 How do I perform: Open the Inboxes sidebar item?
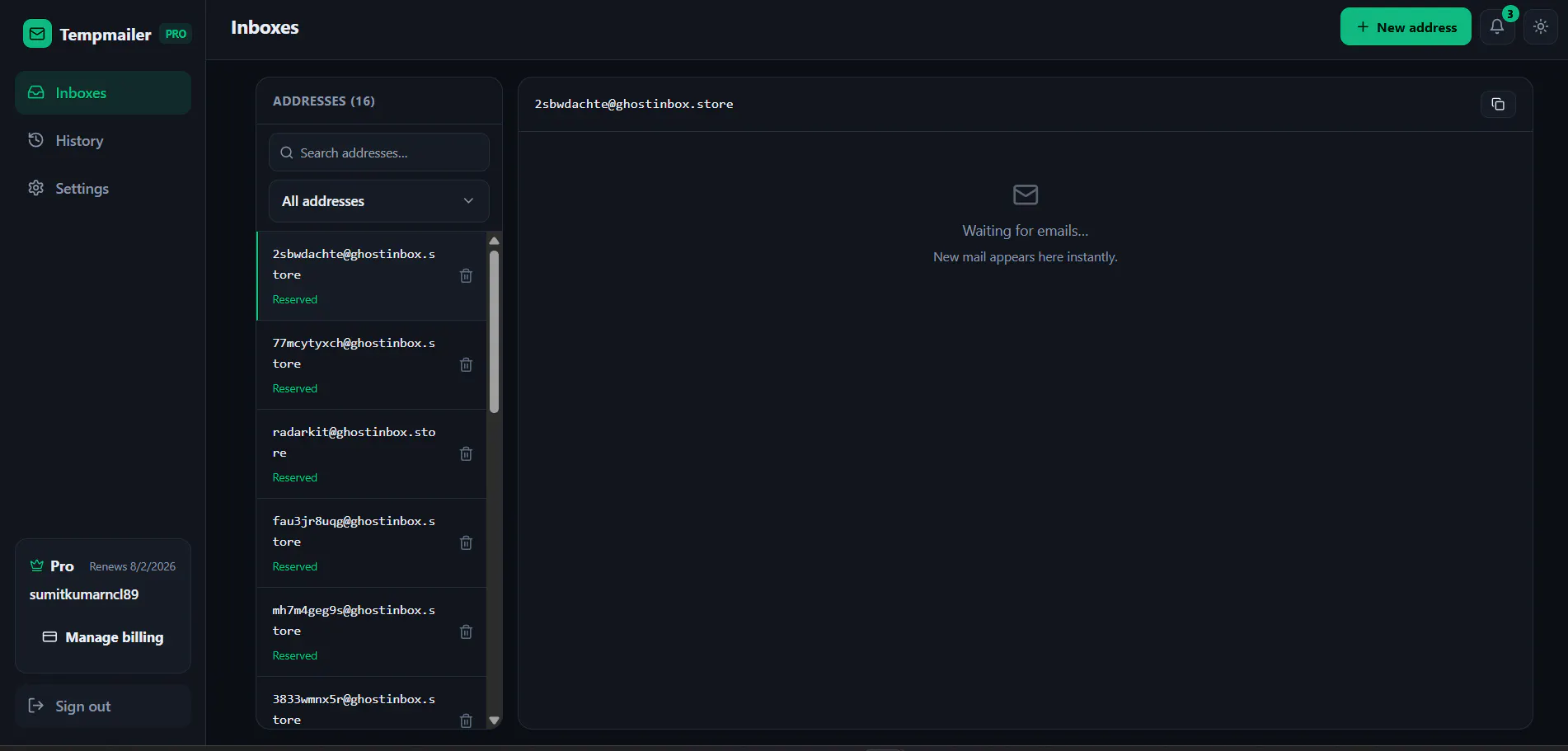(103, 92)
